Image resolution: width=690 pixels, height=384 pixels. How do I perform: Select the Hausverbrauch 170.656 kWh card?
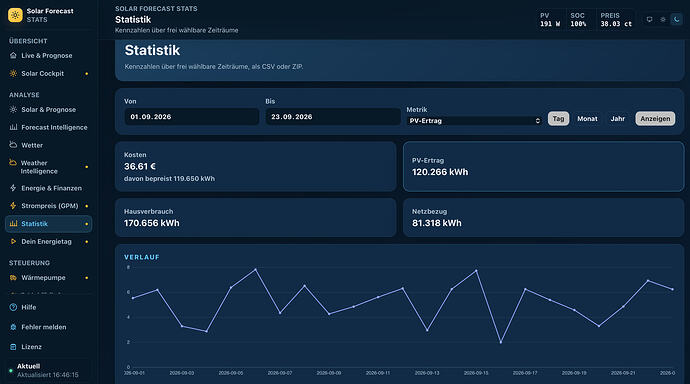click(x=256, y=217)
